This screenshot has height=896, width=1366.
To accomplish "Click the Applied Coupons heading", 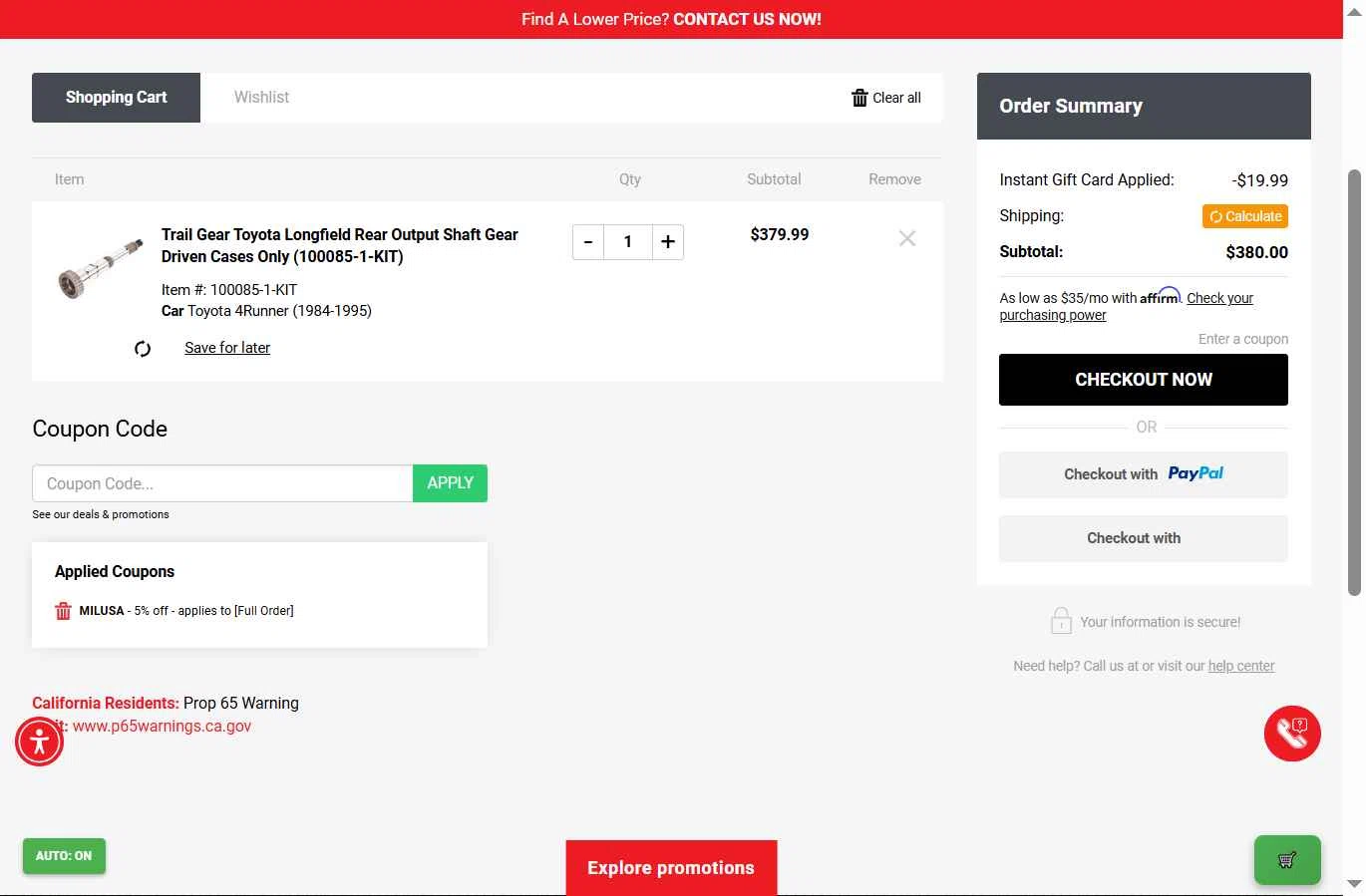I will [115, 571].
